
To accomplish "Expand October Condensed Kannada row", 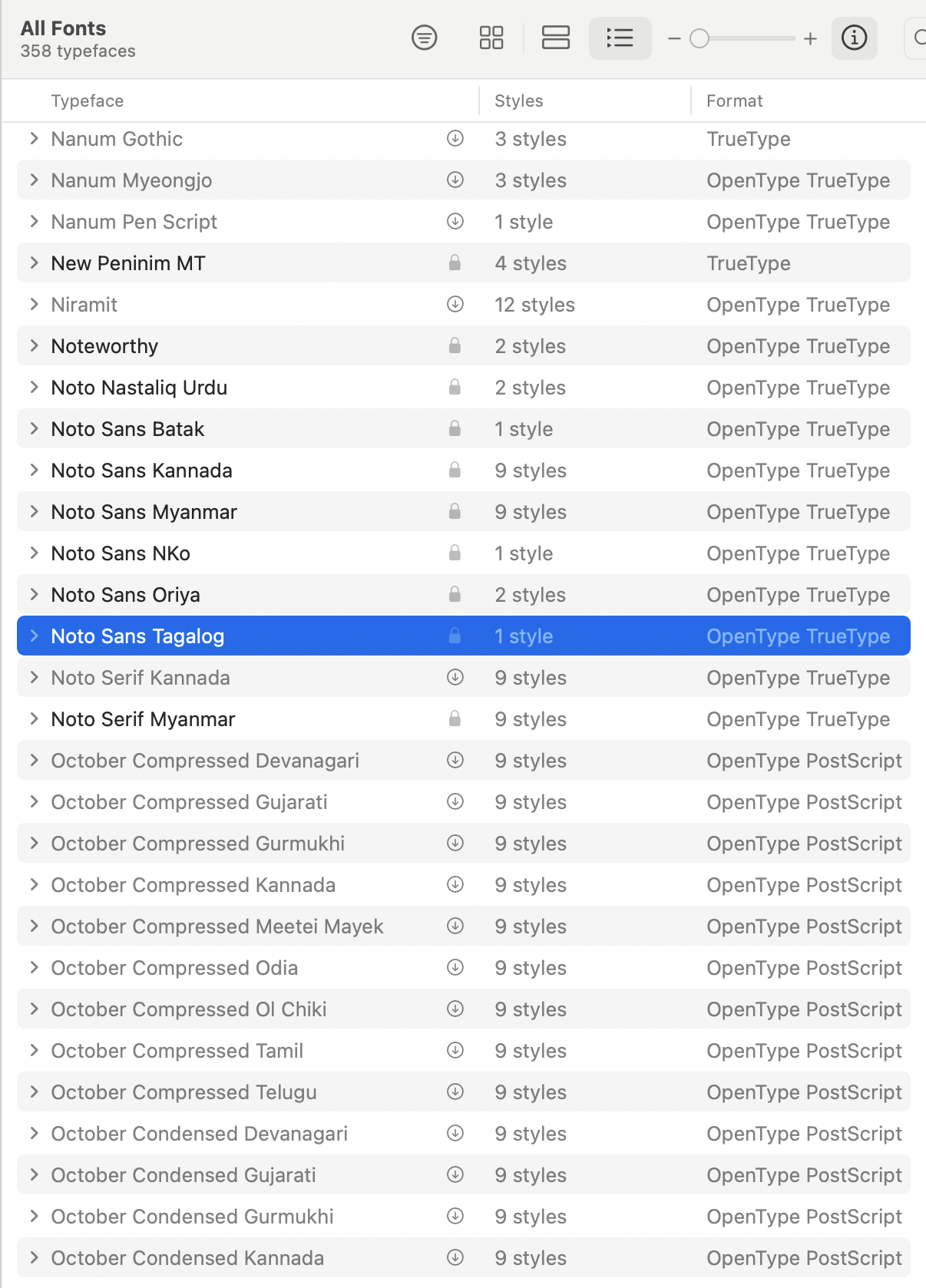I will [34, 1257].
